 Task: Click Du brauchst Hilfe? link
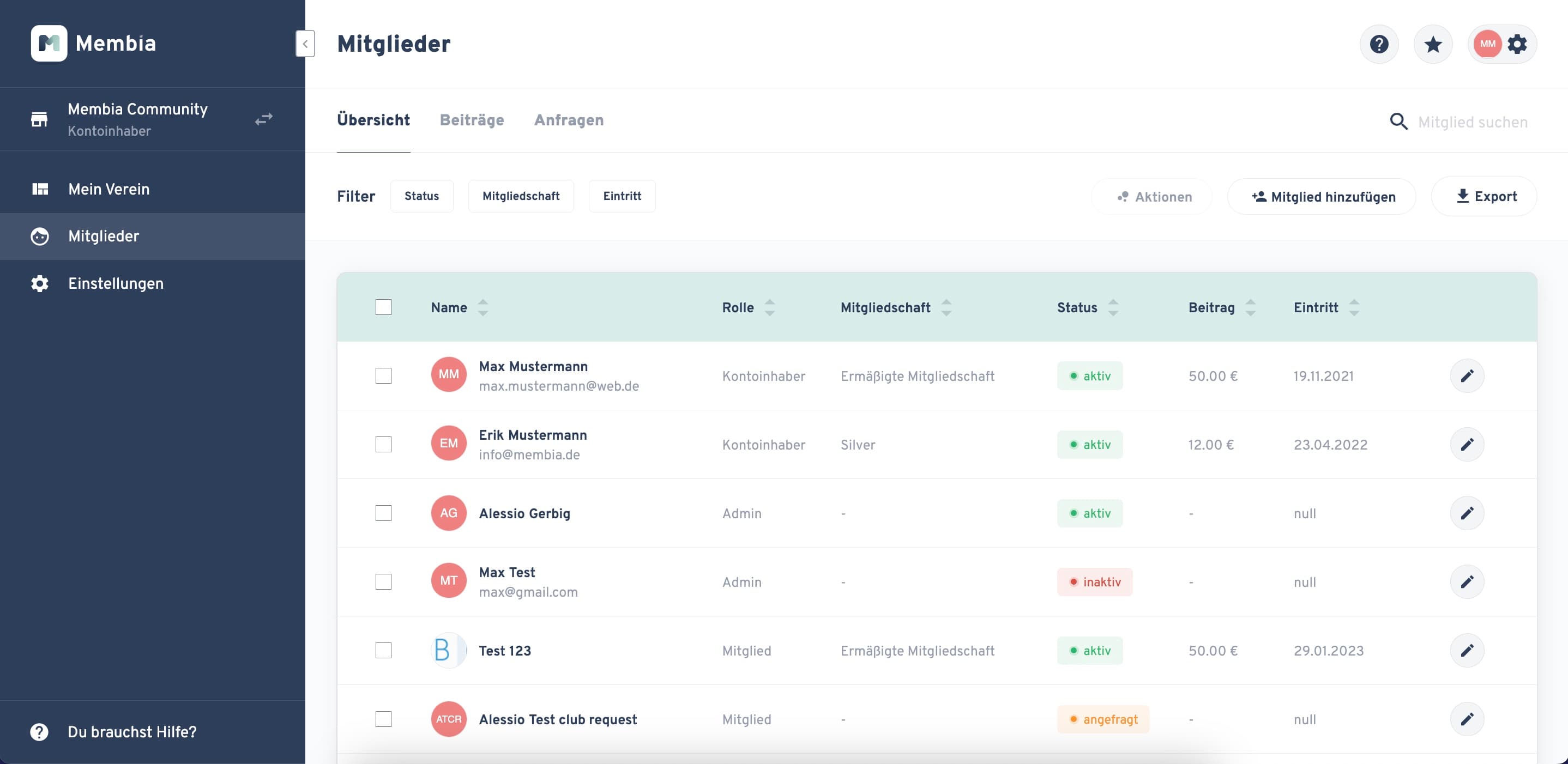[132, 732]
